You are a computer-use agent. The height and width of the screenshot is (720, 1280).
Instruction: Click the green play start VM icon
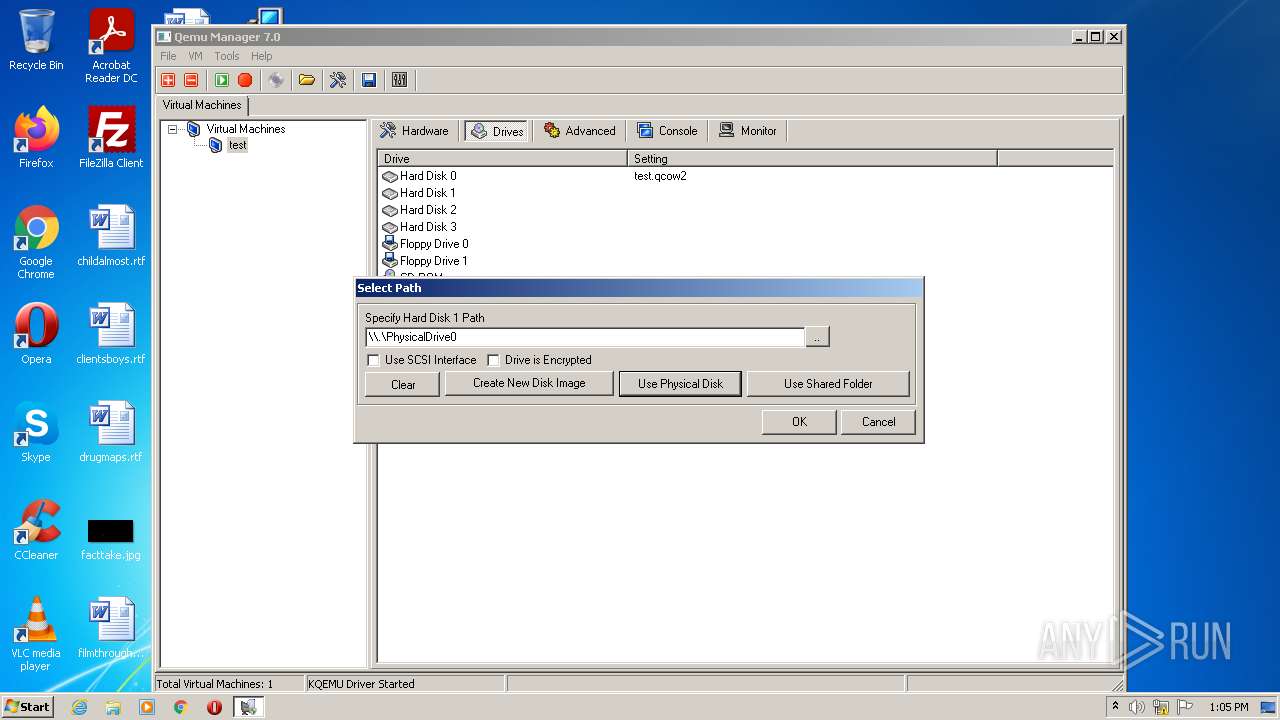(222, 80)
